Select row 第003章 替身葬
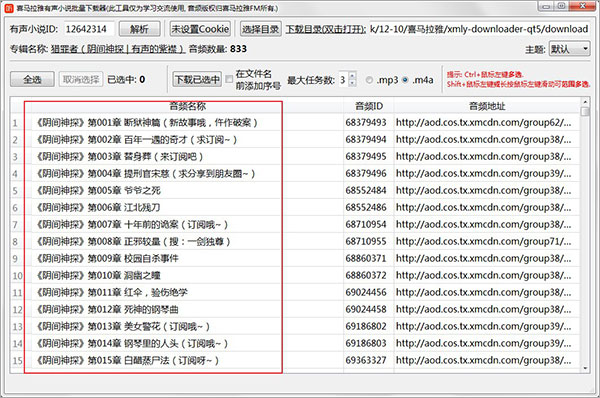The image size is (600, 398). (188, 157)
